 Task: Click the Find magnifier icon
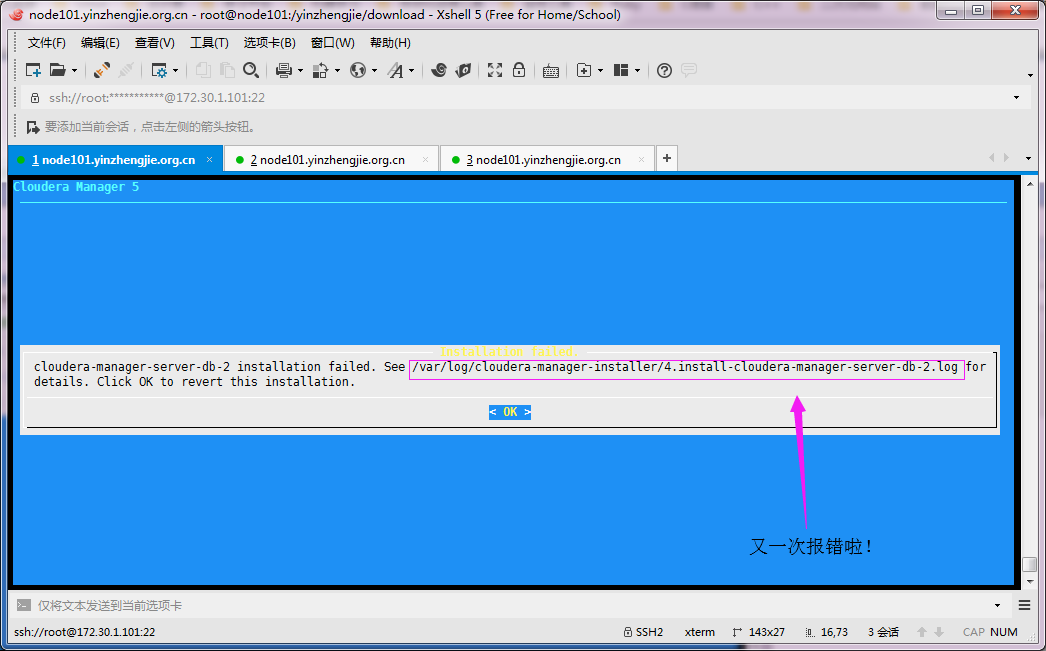(x=251, y=70)
